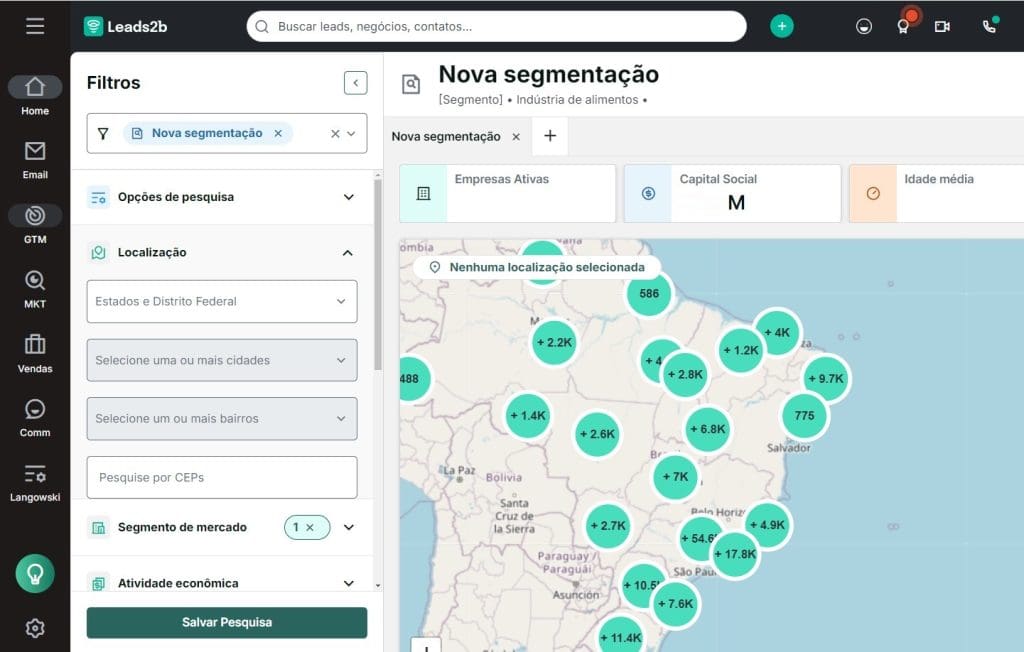Open the smiley face icon in header
The height and width of the screenshot is (652, 1024).
click(x=863, y=26)
